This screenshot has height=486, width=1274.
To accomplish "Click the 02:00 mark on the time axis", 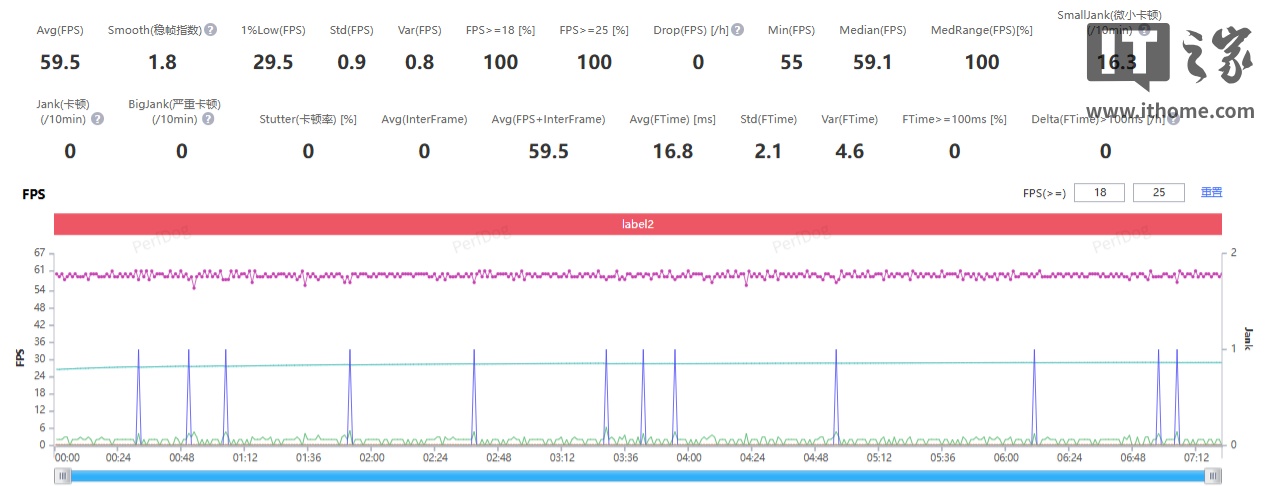I will [x=372, y=457].
